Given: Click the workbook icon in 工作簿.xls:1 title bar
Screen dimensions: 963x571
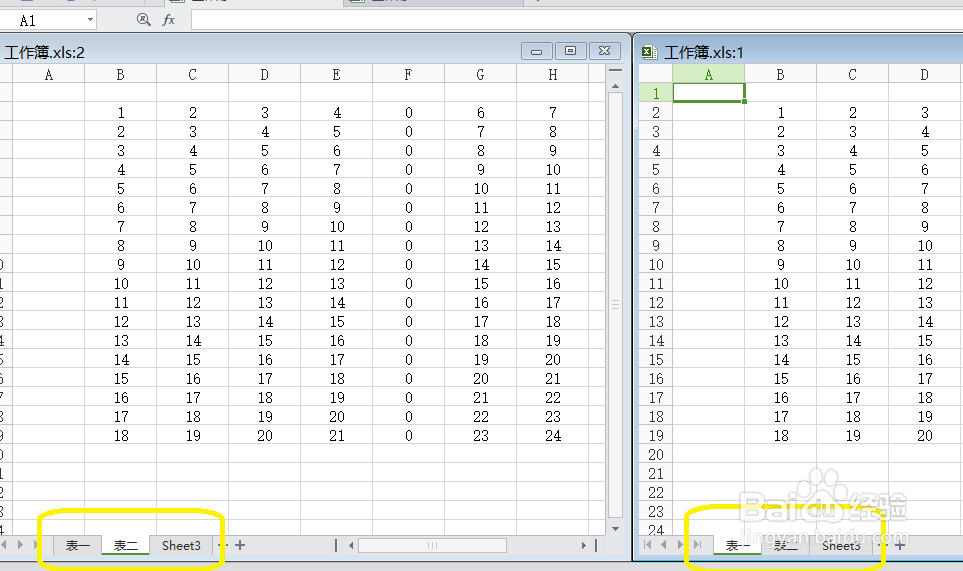Looking at the screenshot, I should coord(649,52).
